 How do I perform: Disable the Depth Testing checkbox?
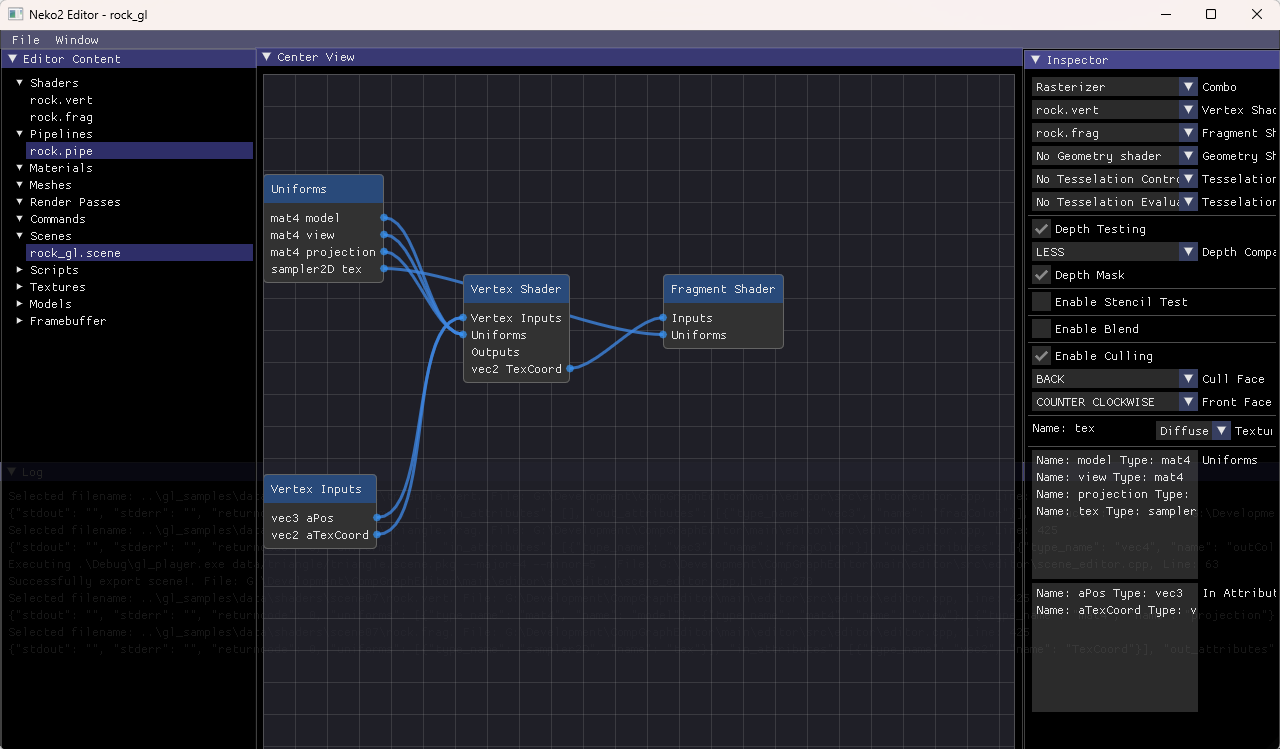[x=1042, y=229]
